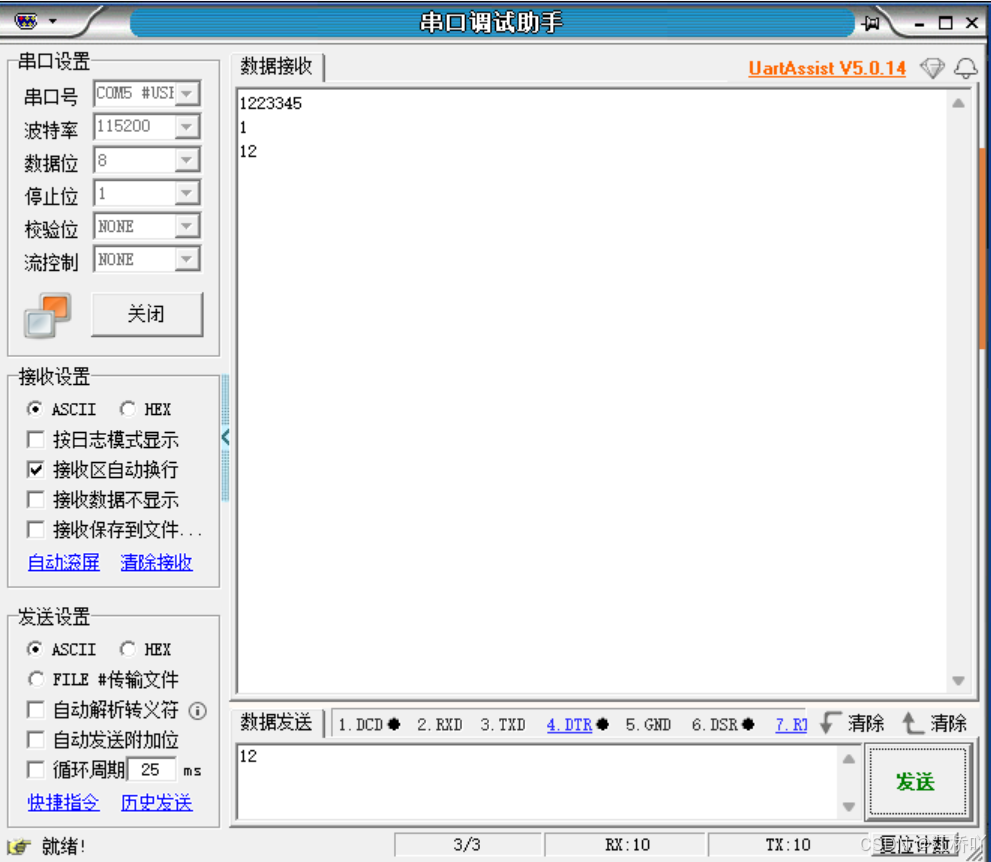The width and height of the screenshot is (991, 862).
Task: Open the title bar menu dropdown arrow
Action: [53, 21]
